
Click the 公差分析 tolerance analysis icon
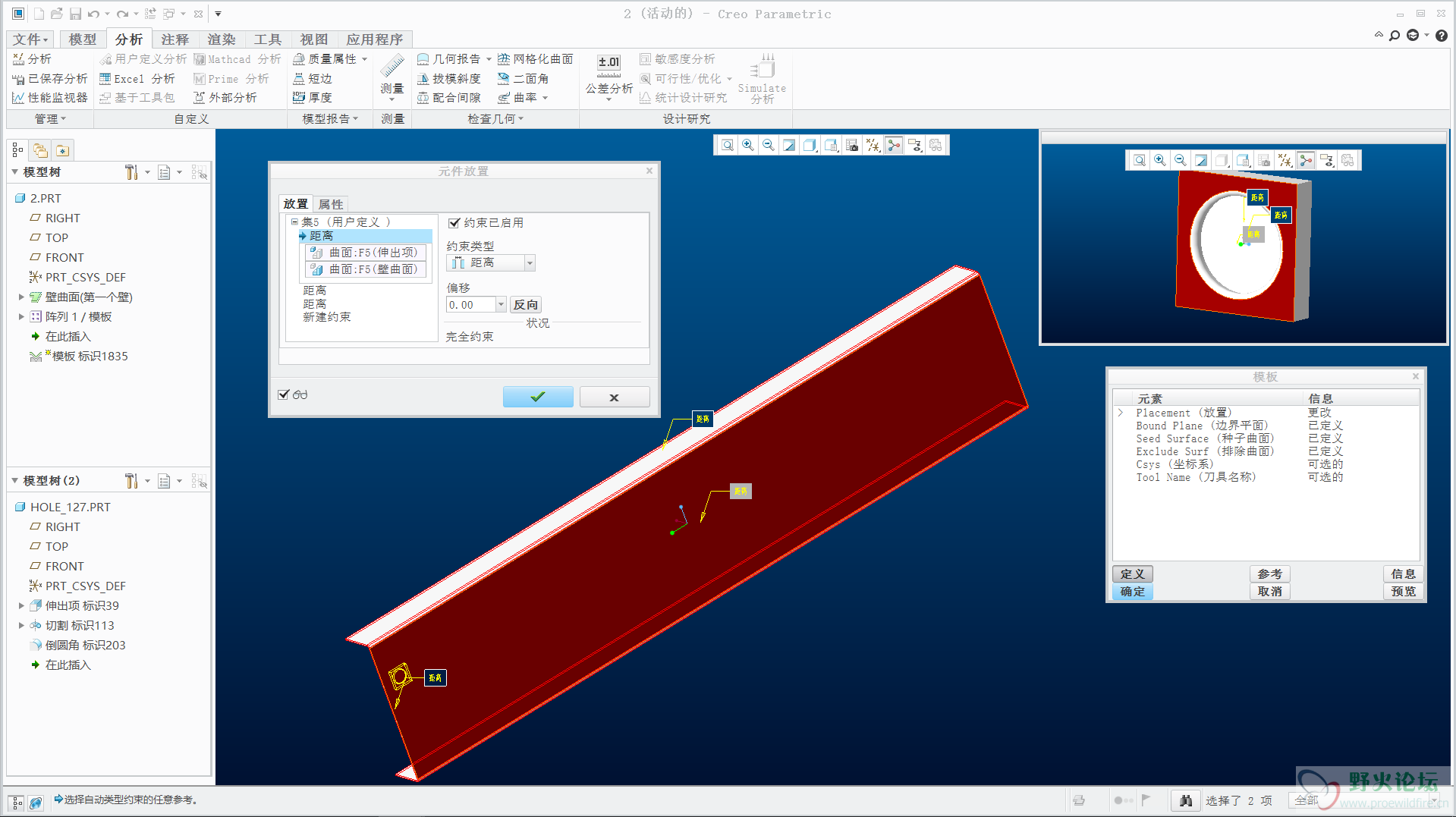[609, 76]
